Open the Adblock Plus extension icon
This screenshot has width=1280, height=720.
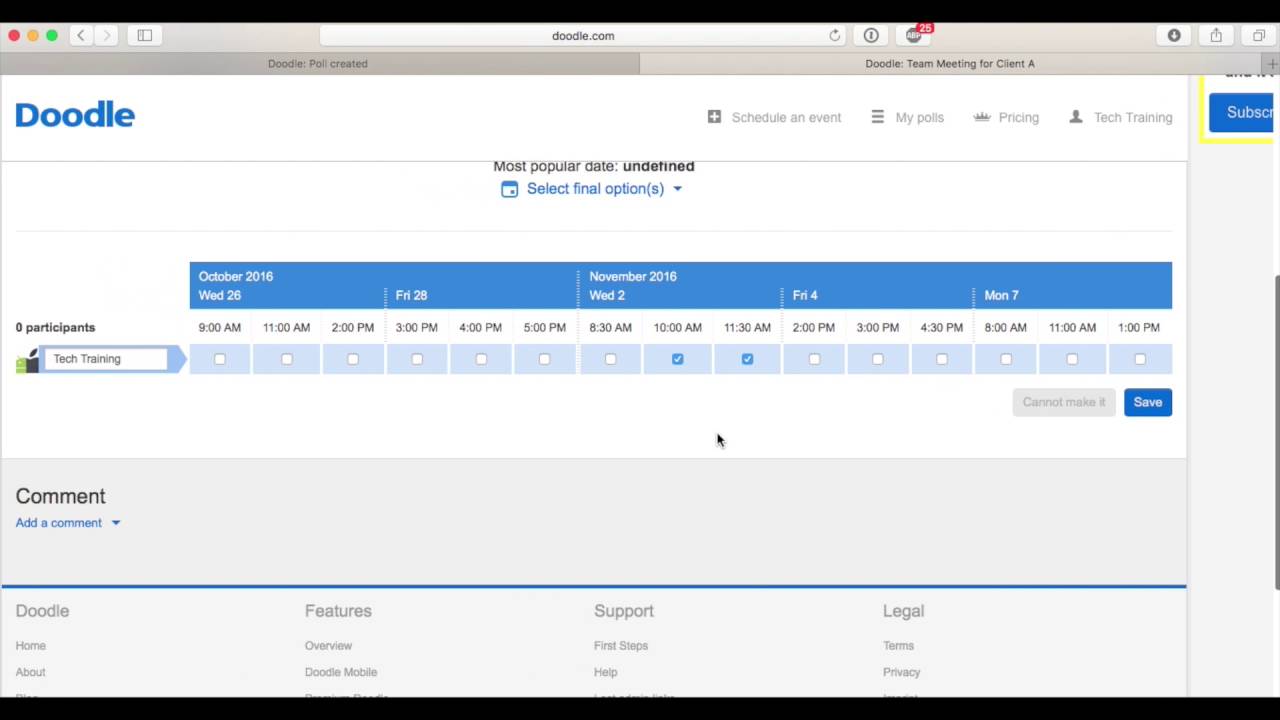tap(914, 35)
